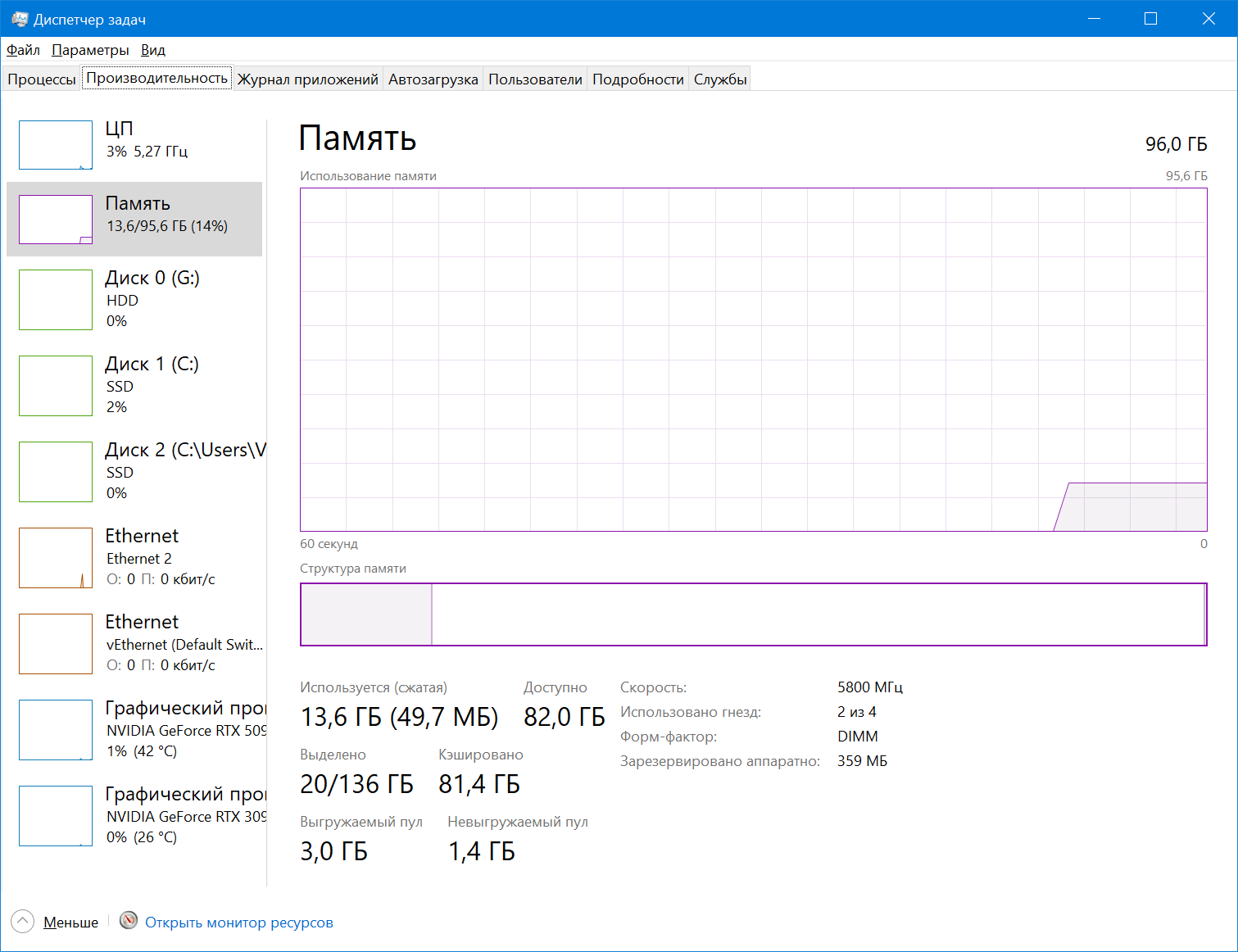
Task: Select the Производительность tab
Action: [x=156, y=78]
